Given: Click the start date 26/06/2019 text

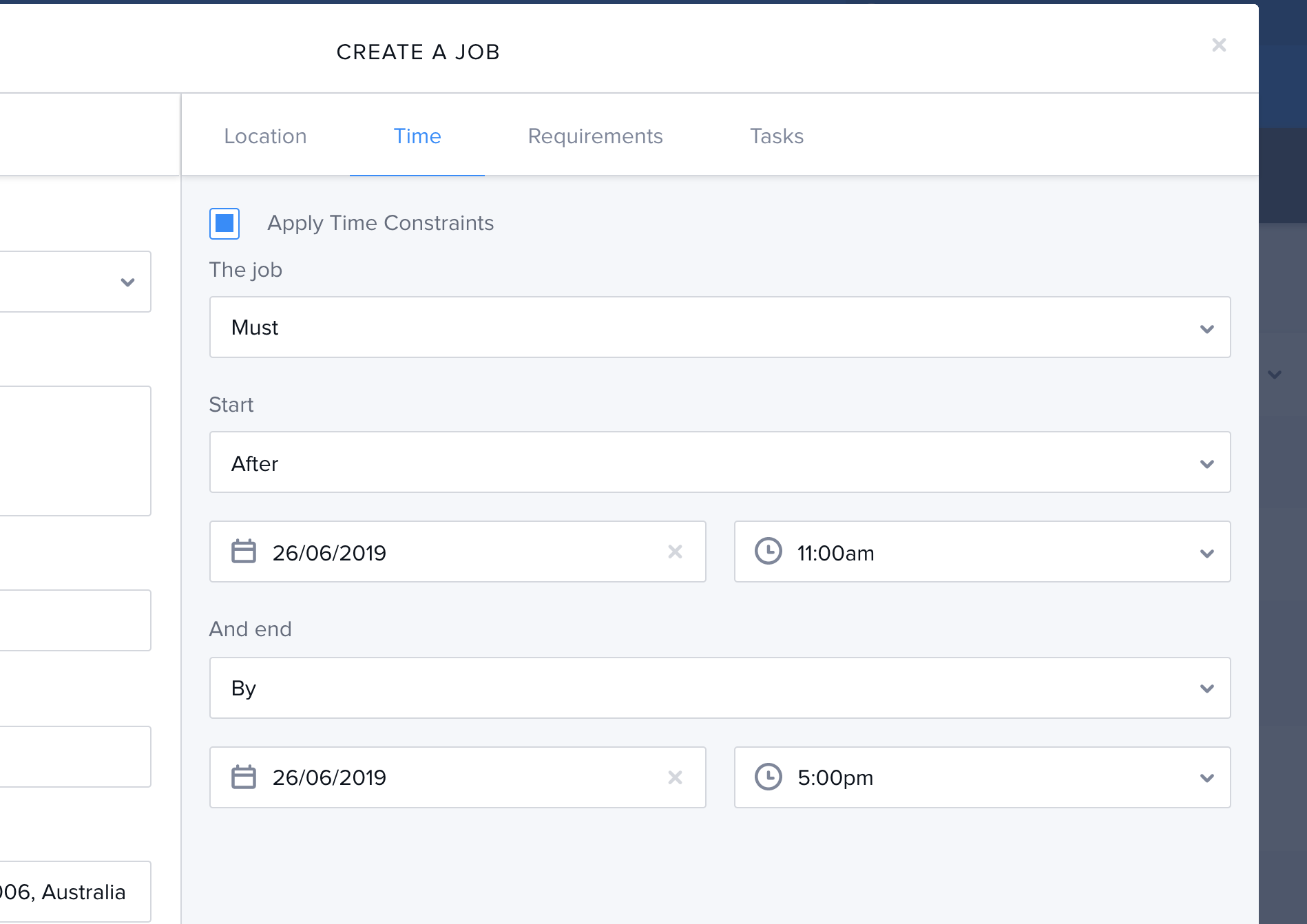Looking at the screenshot, I should (x=329, y=553).
